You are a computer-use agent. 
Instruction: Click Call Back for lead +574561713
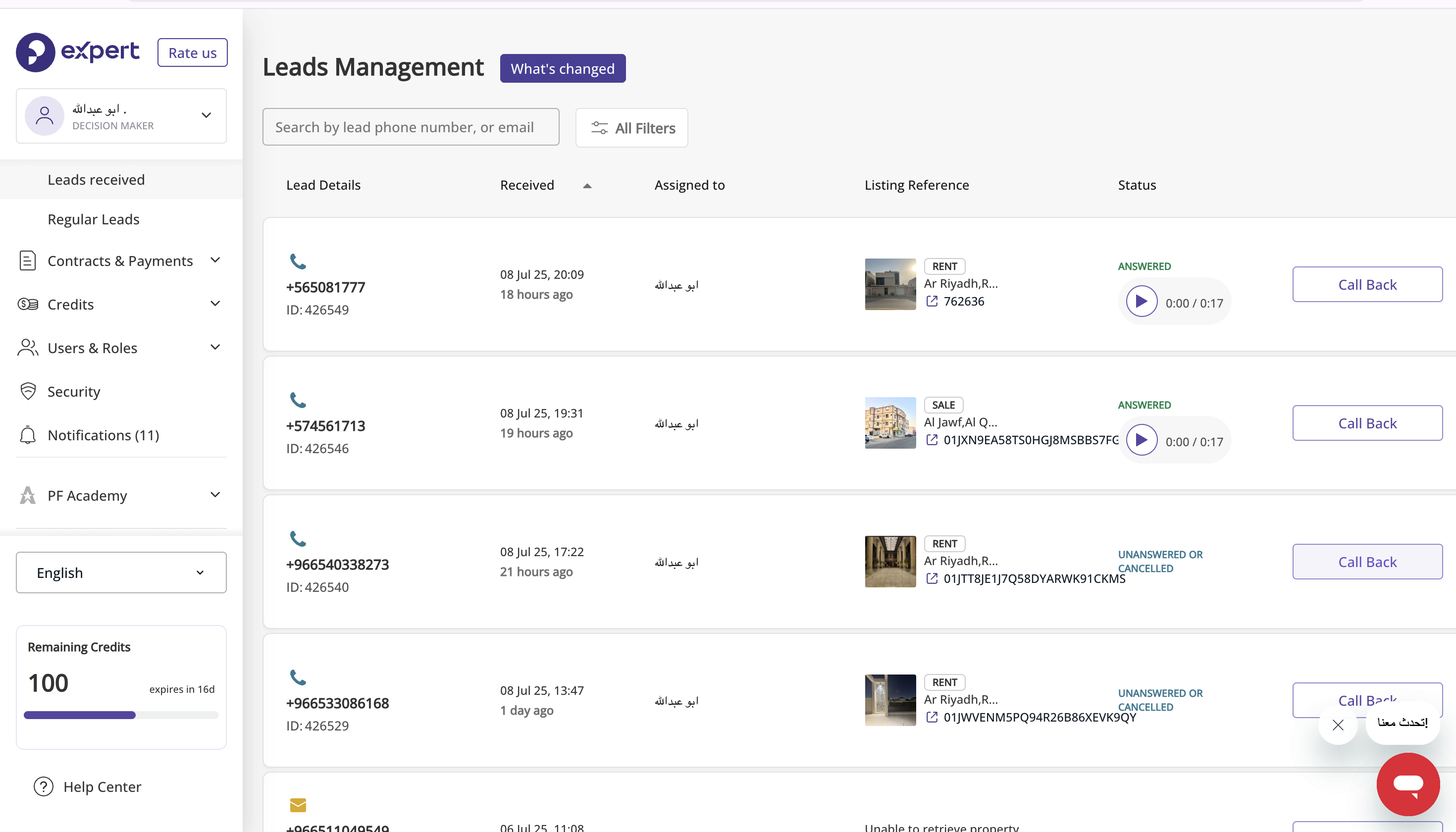(x=1367, y=423)
